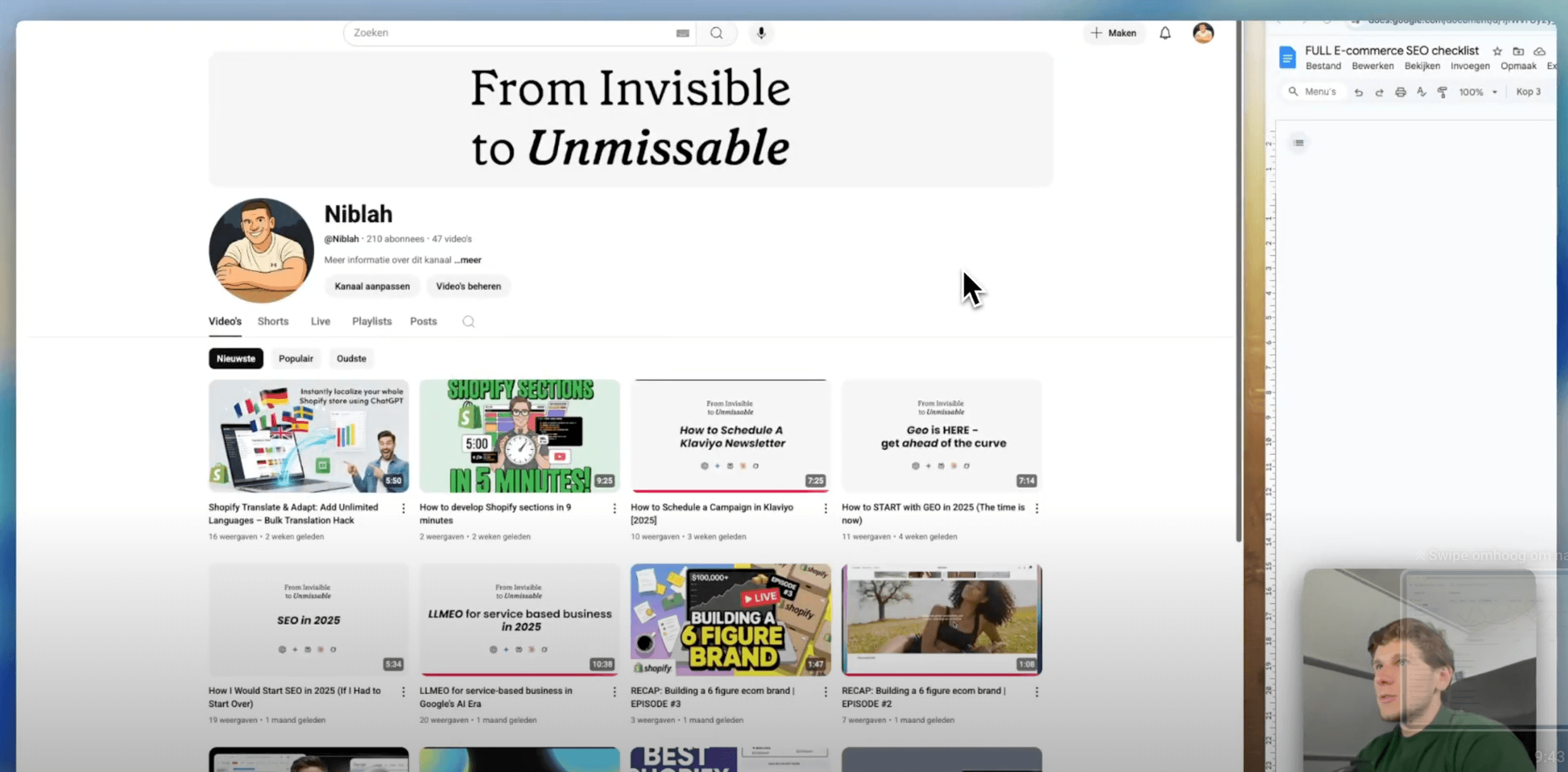Image resolution: width=1568 pixels, height=772 pixels.
Task: Click the YouTube search magnifier button
Action: tap(717, 33)
